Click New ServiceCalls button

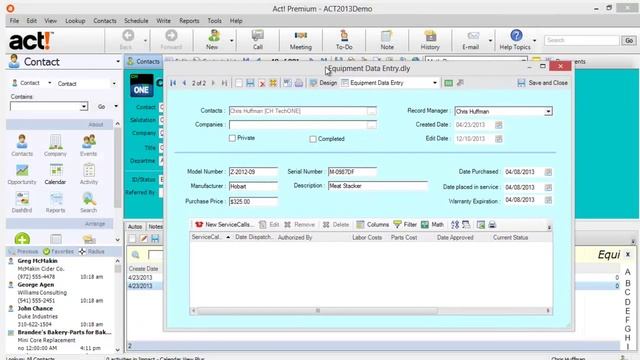click(224, 224)
